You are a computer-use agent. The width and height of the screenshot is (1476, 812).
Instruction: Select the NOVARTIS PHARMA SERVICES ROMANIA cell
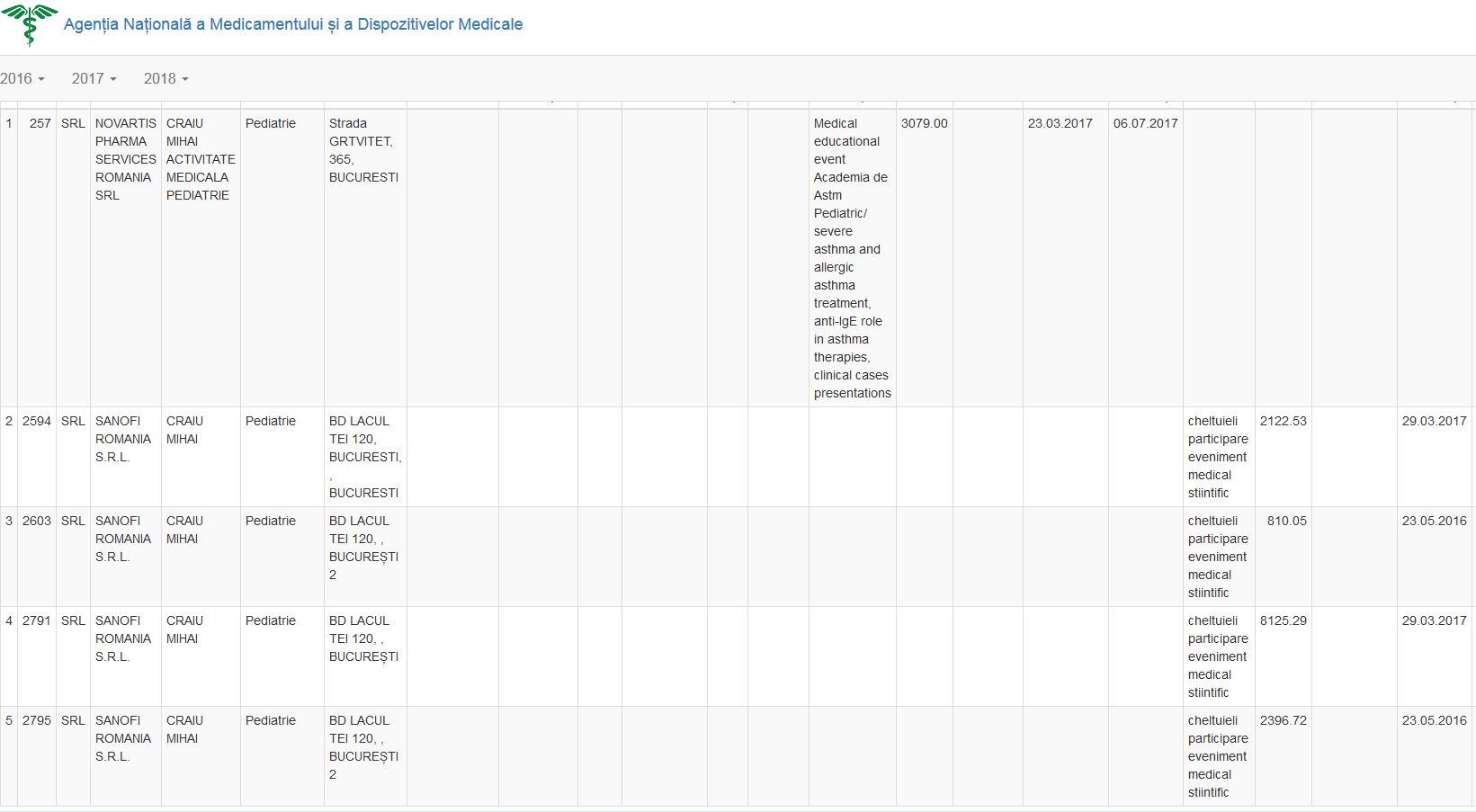tap(125, 159)
